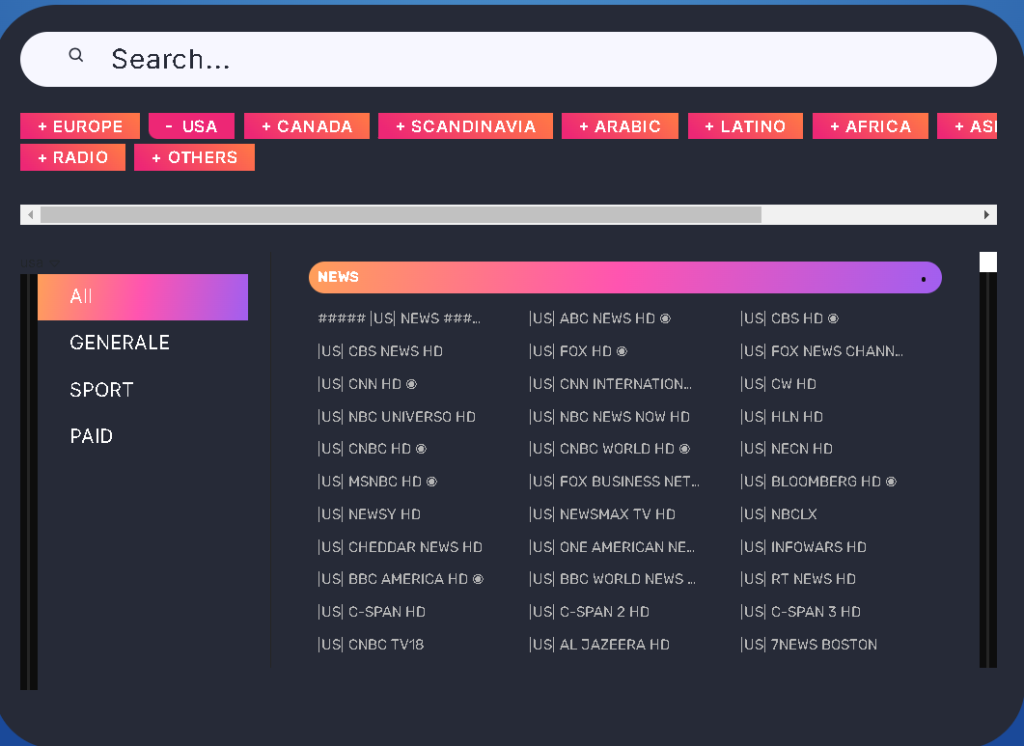This screenshot has height=746, width=1024.
Task: Expand the LATINO category group
Action: click(745, 126)
